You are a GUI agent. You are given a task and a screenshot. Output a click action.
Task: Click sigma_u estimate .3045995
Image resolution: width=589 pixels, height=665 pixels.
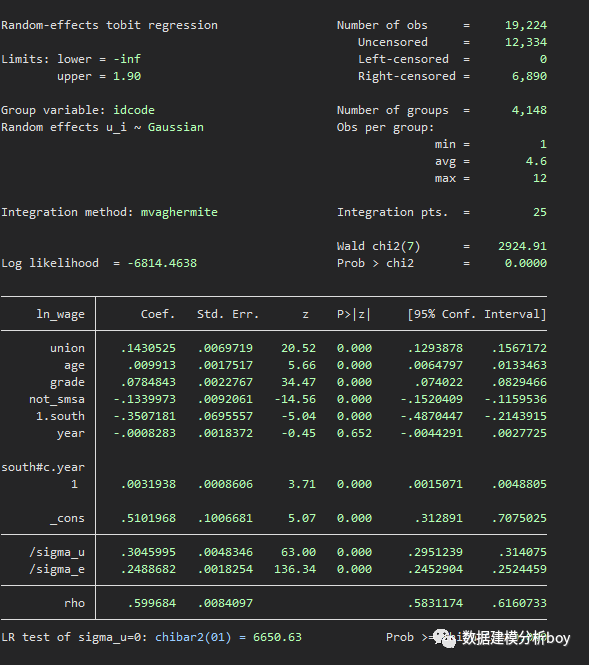click(x=148, y=552)
